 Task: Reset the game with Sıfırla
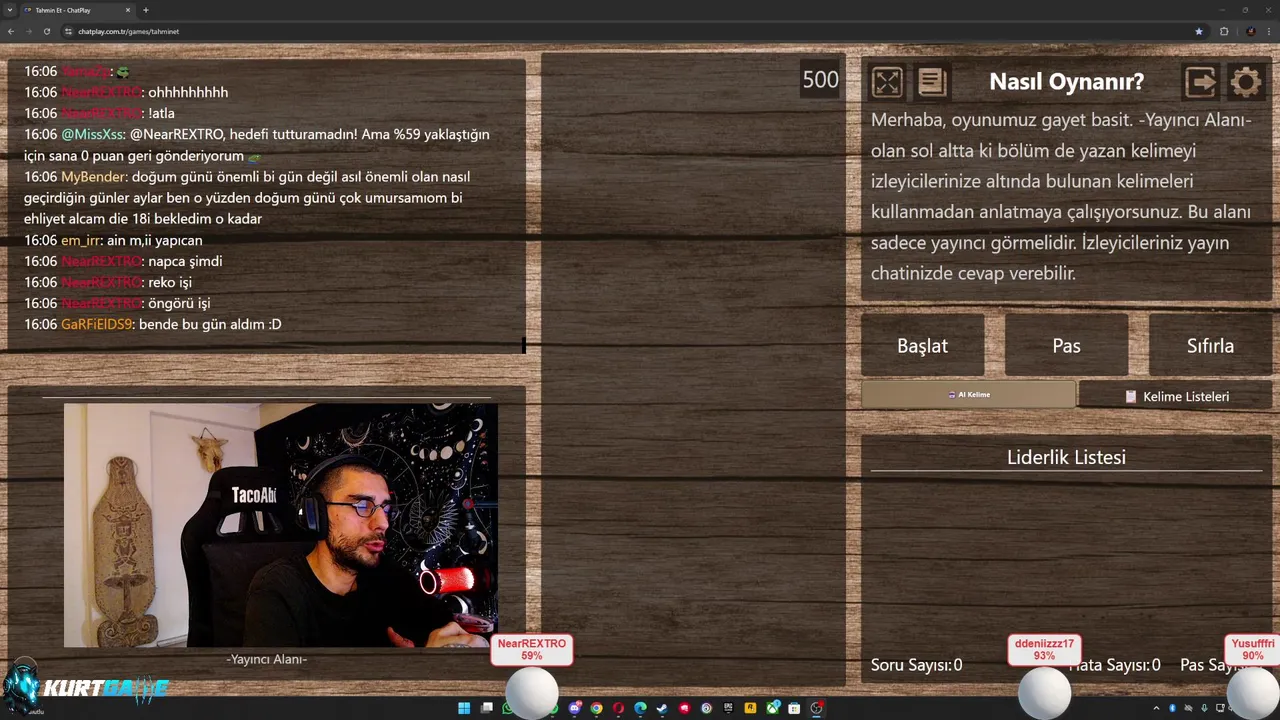(x=1210, y=345)
